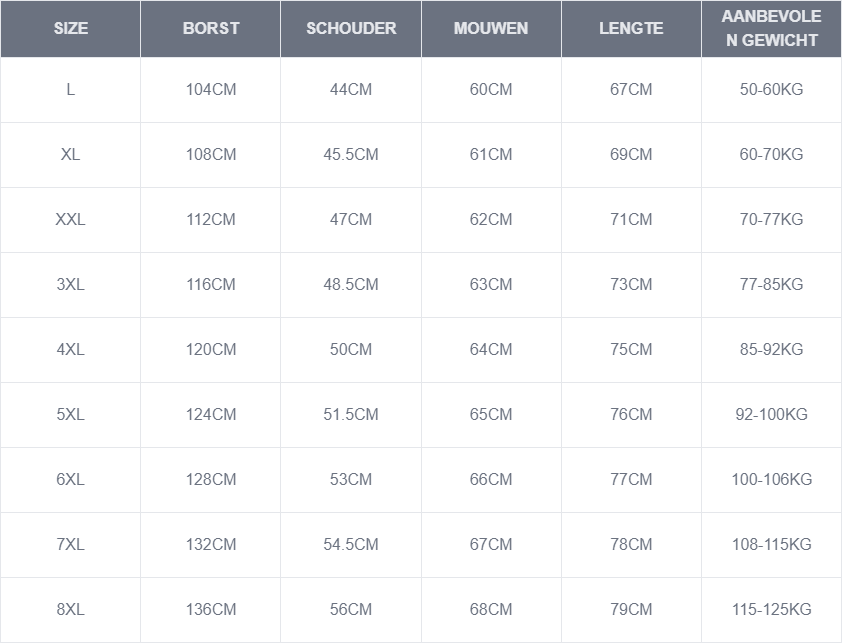Select the 45.5CM schouder cell

point(351,155)
